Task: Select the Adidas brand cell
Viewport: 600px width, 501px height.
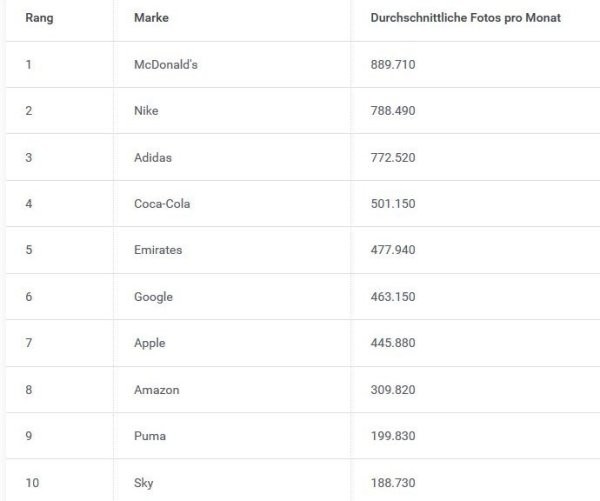Action: 153,157
